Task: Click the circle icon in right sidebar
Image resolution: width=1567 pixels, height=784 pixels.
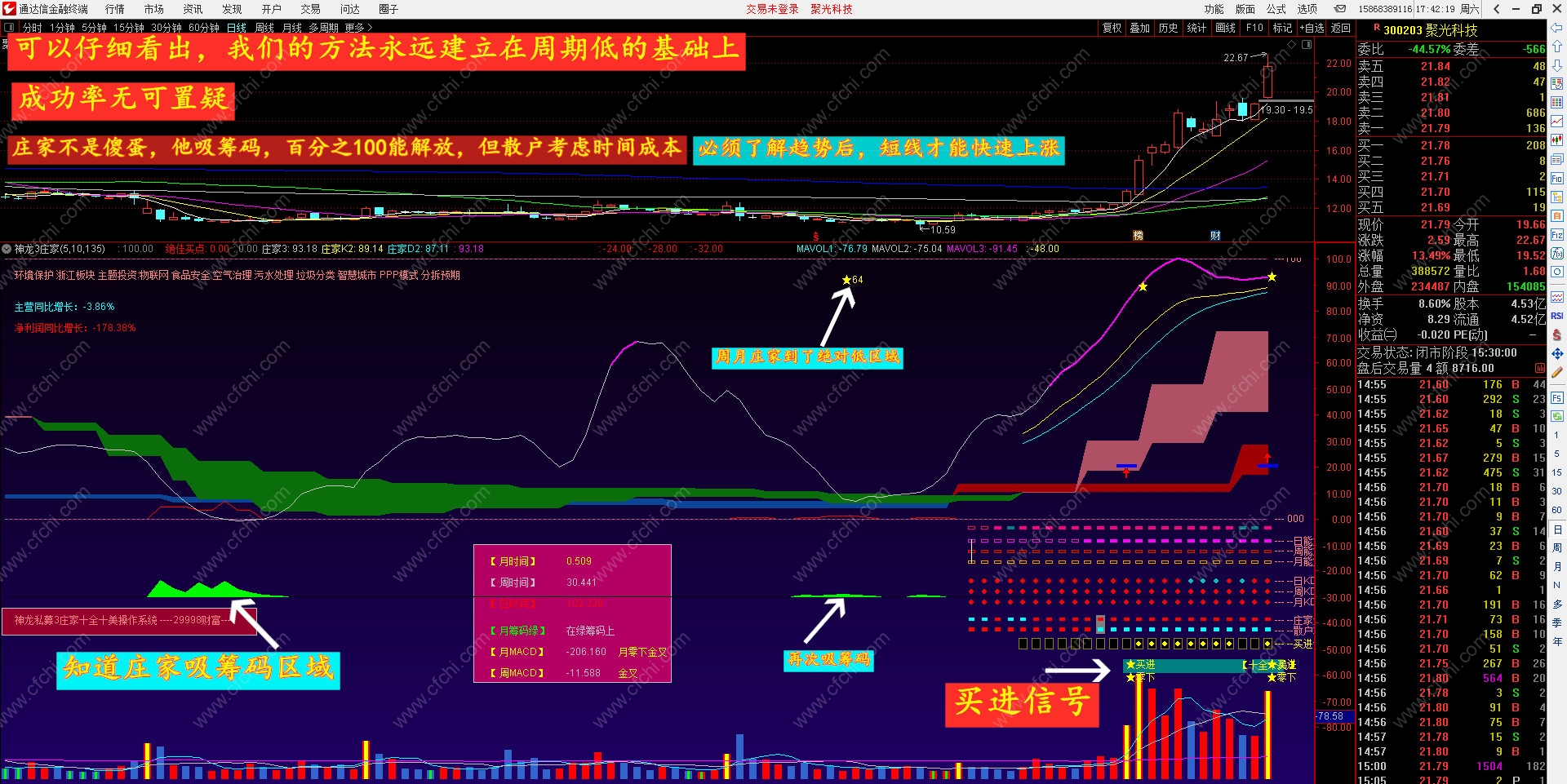Action: (x=1557, y=272)
